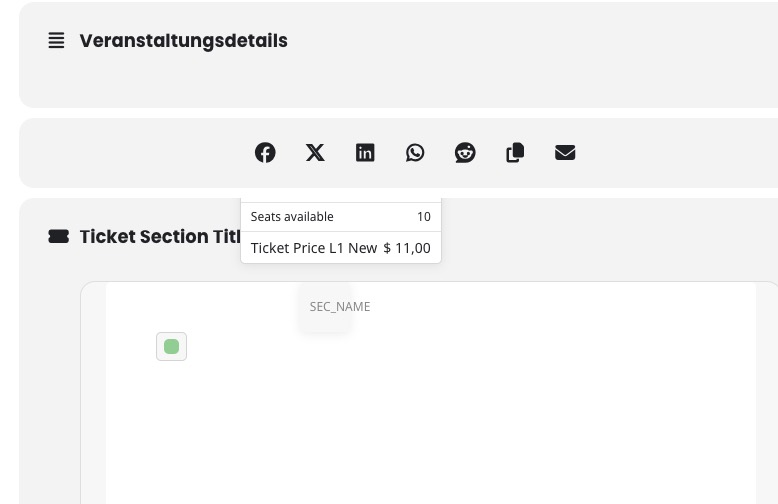The height and width of the screenshot is (504, 778).
Task: Click the Veranstaltungsdetails heading
Action: coord(184,41)
